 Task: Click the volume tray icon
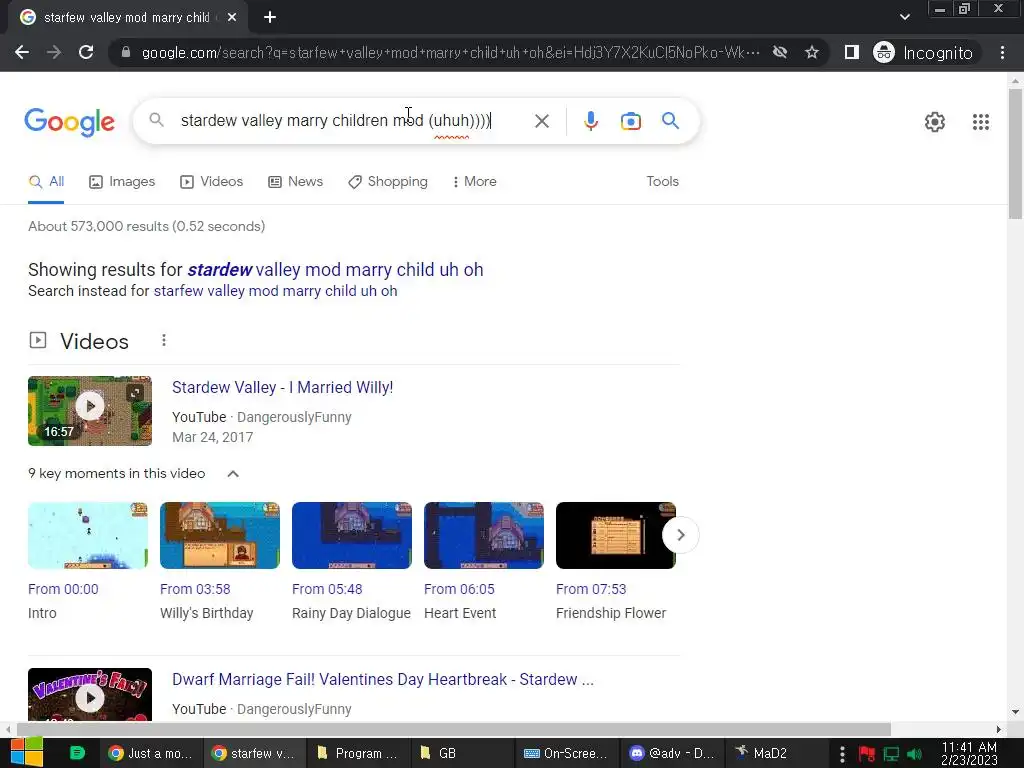click(x=914, y=754)
